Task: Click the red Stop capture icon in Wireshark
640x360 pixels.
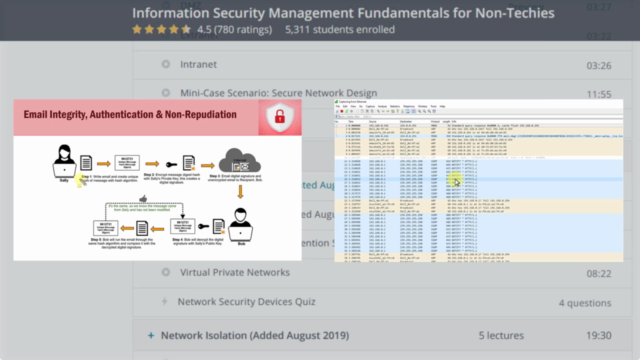Action: coord(342,111)
